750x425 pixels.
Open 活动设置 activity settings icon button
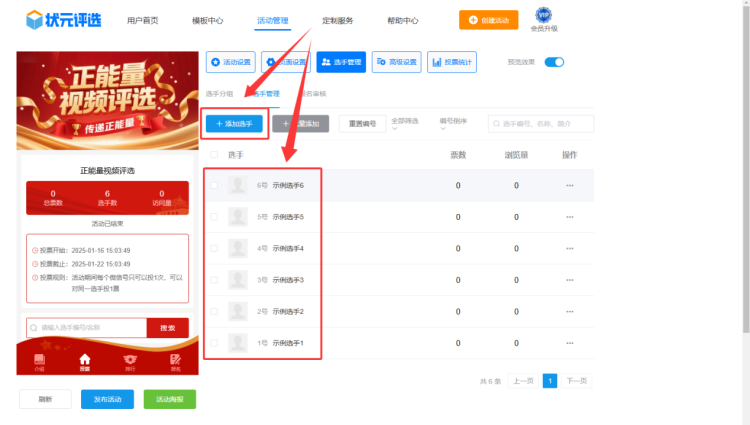coord(231,62)
